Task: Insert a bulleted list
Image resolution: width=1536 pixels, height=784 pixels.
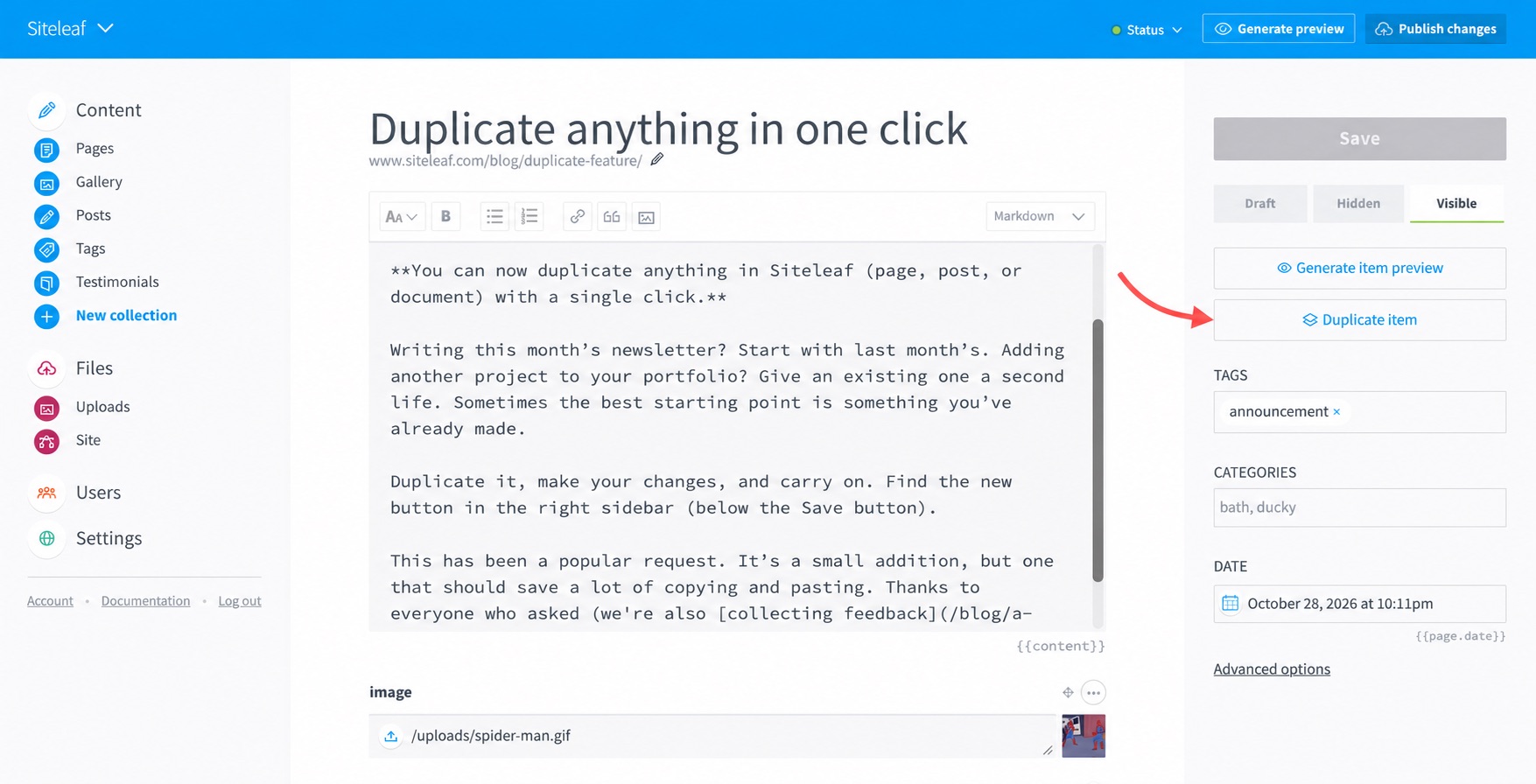Action: 495,216
